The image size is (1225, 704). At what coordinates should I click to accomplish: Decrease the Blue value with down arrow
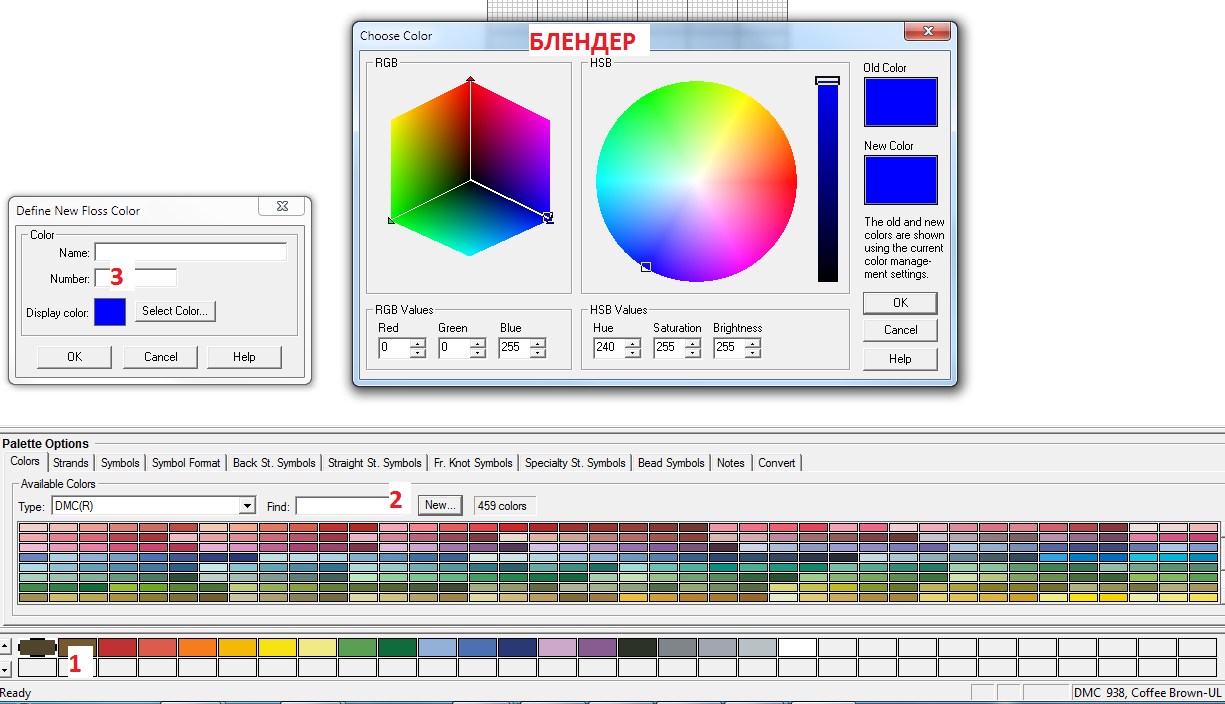(538, 353)
